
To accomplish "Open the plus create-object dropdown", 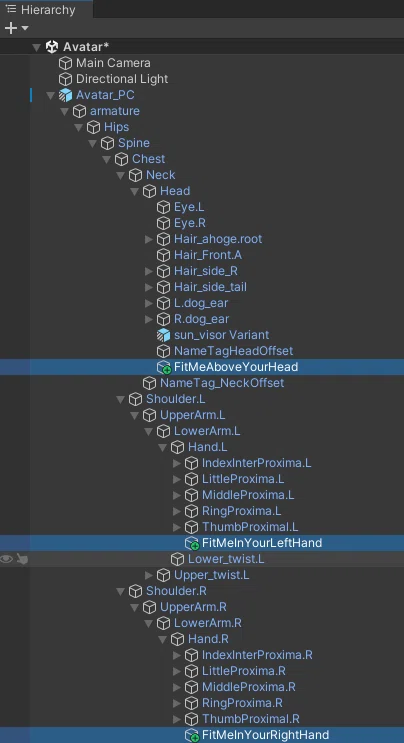I will [16, 28].
